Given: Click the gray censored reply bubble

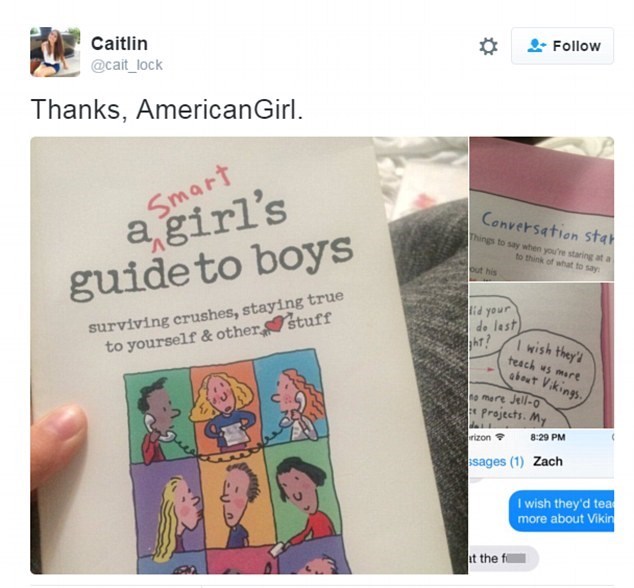Looking at the screenshot, I should 503,558.
